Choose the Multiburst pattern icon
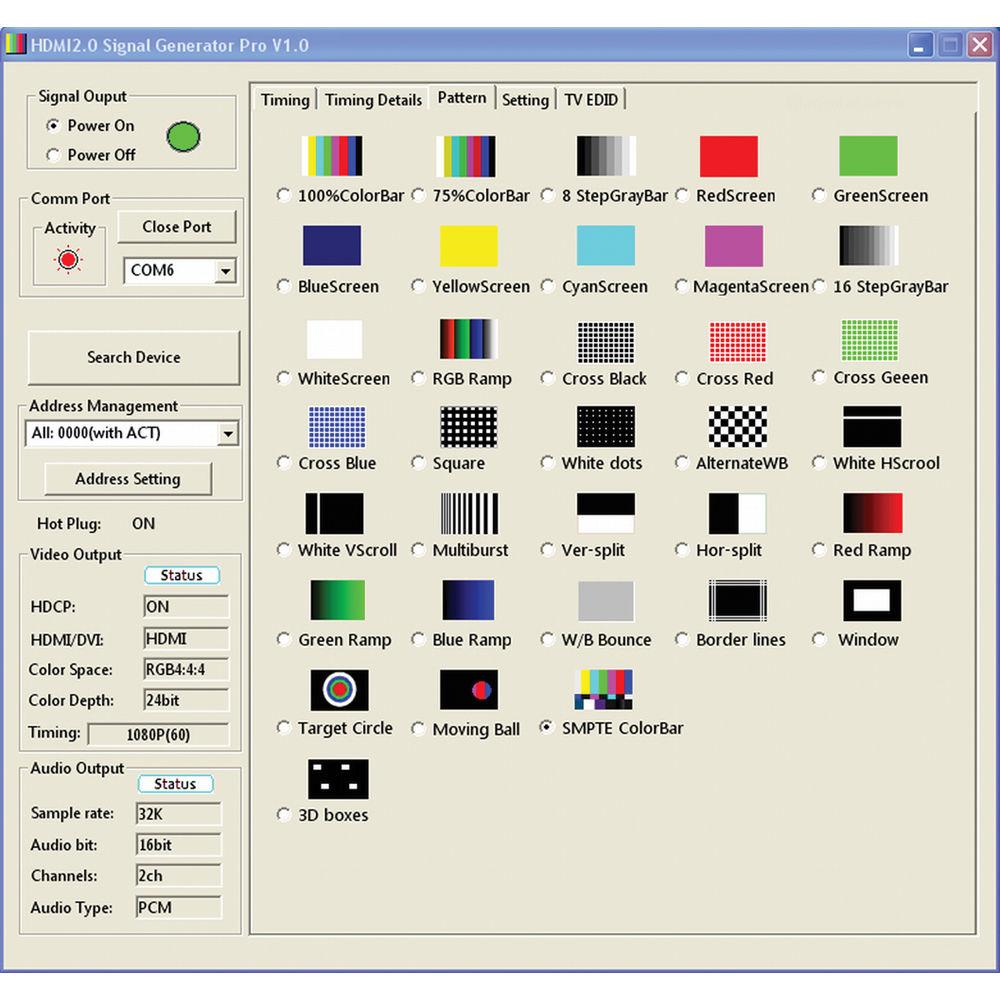Viewport: 1000px width, 1000px height. point(469,513)
